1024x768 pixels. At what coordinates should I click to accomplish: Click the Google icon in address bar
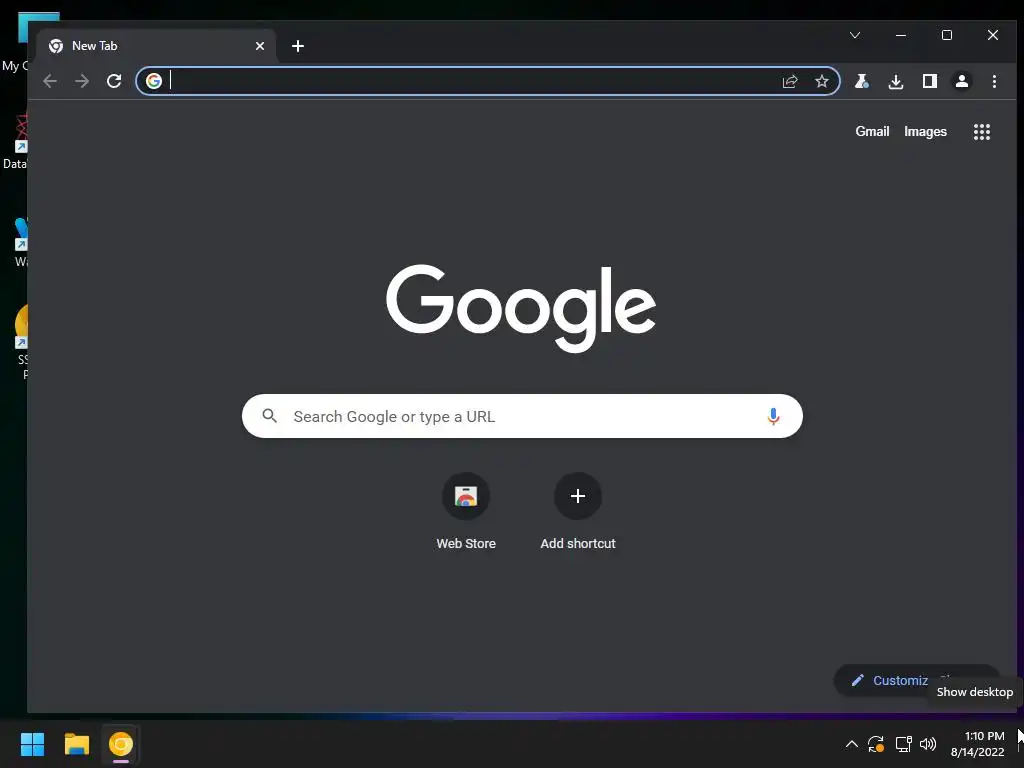point(154,81)
